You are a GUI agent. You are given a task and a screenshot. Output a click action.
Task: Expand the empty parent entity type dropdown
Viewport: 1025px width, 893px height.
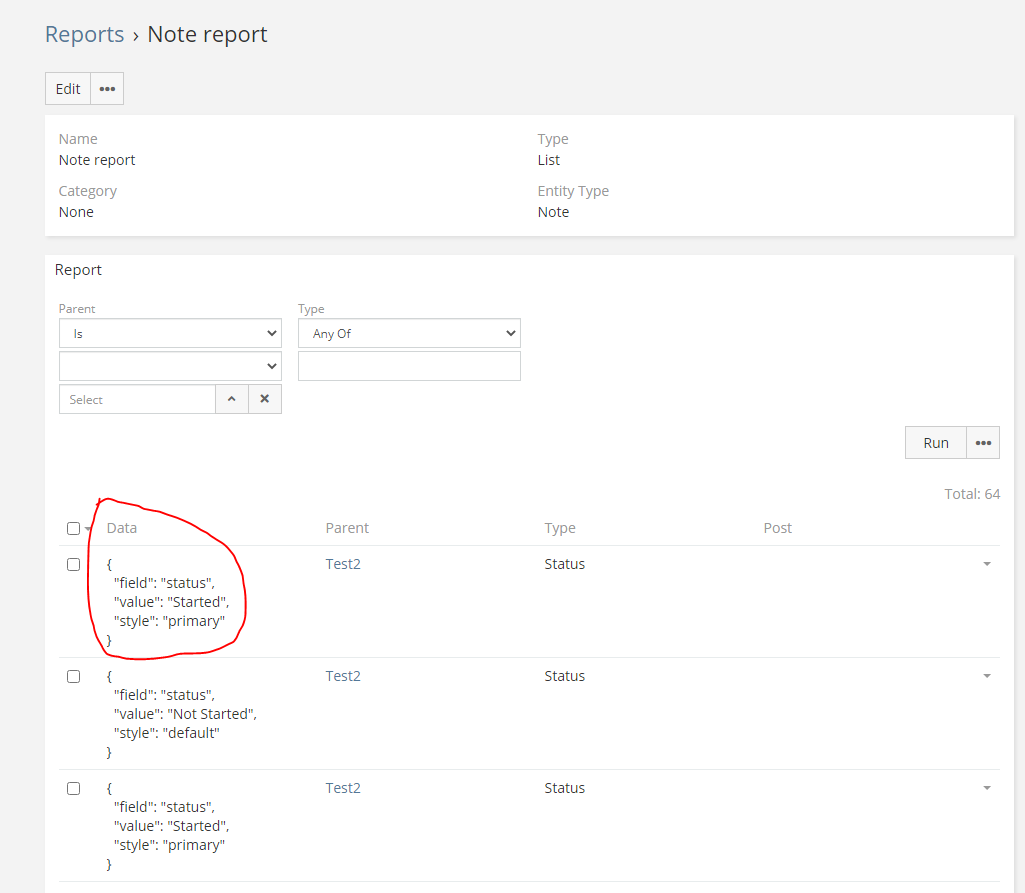[170, 366]
